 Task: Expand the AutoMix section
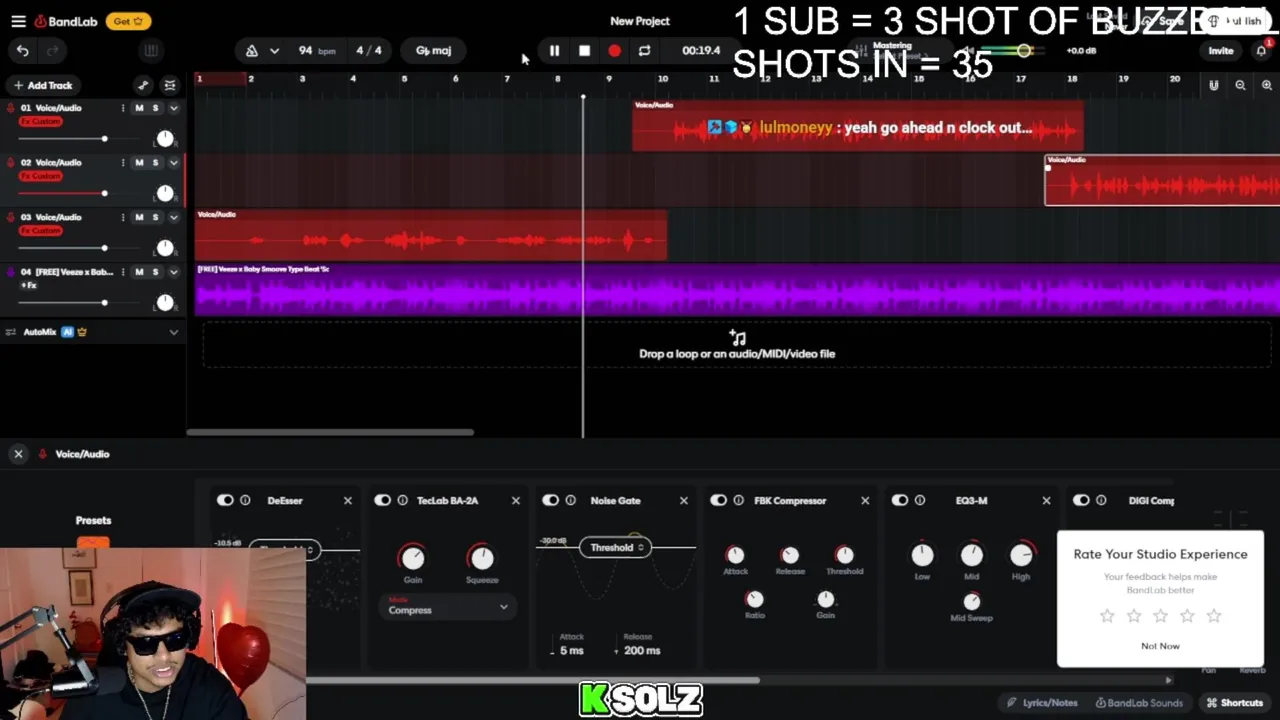173,332
